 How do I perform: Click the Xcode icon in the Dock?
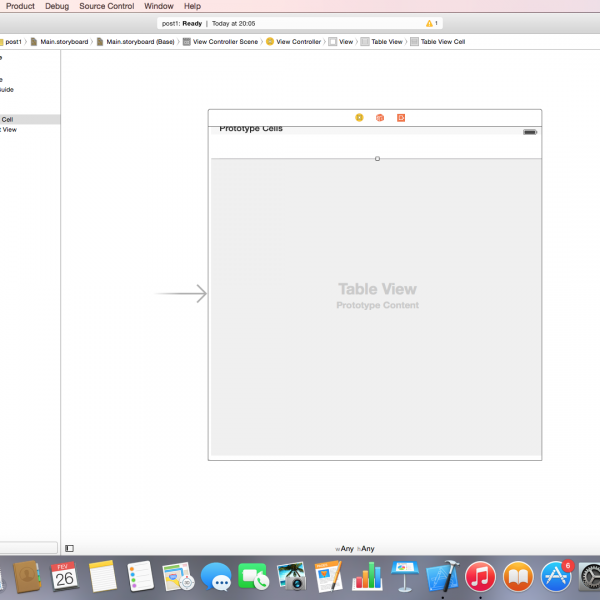coord(443,576)
